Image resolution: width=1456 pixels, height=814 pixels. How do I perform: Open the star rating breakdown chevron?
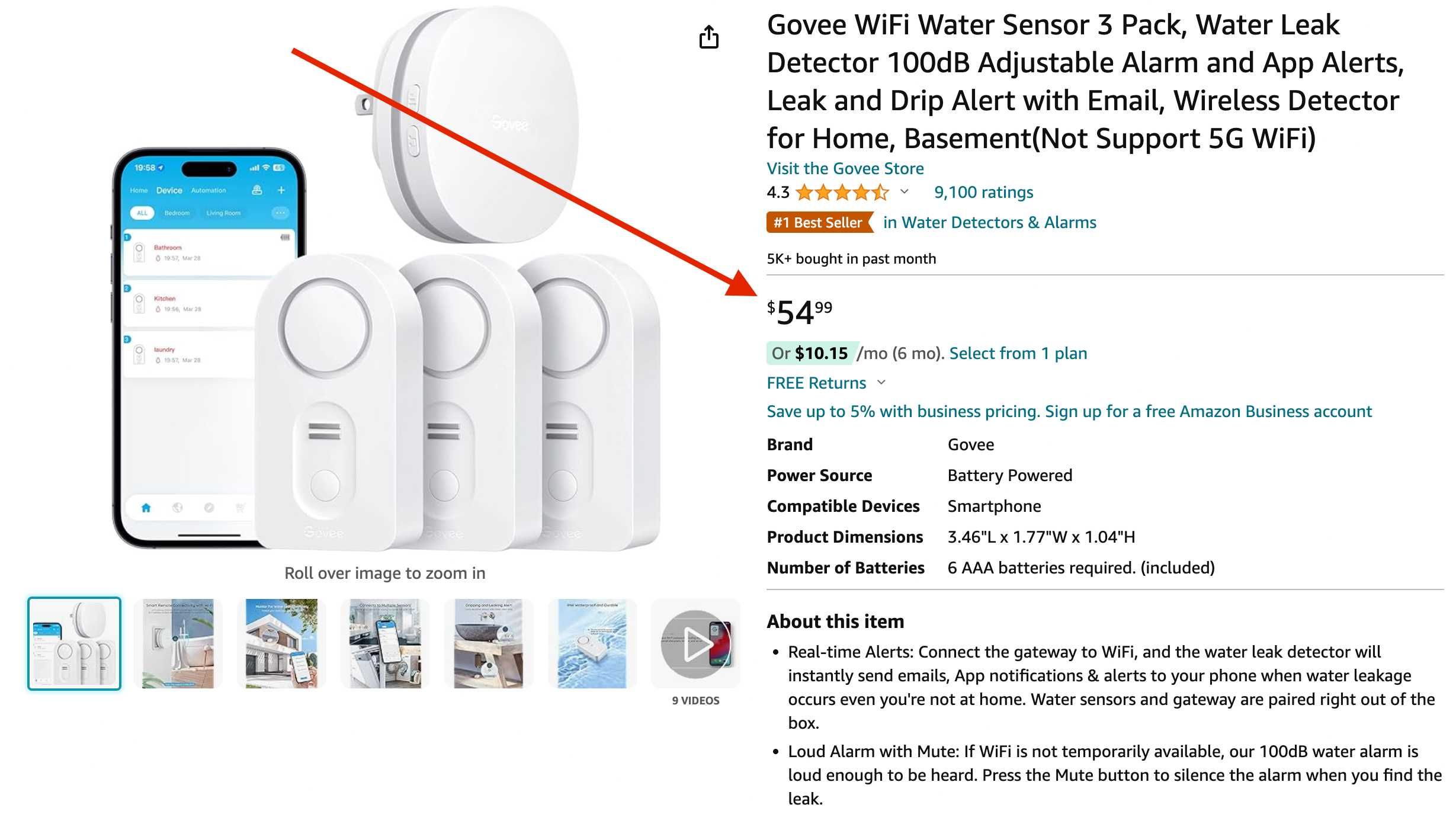(905, 191)
